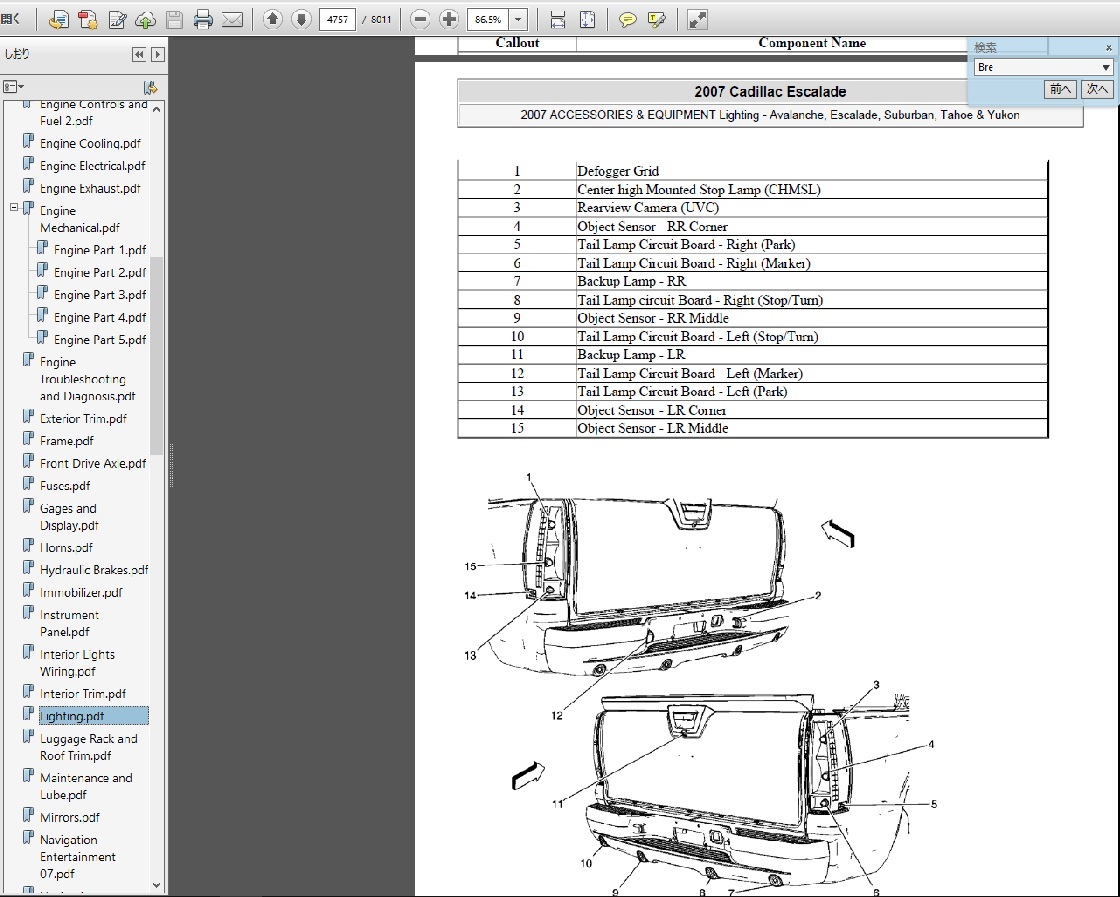Open the Engine Exhaust.pdf bookmark
1120x897 pixels.
click(x=90, y=189)
